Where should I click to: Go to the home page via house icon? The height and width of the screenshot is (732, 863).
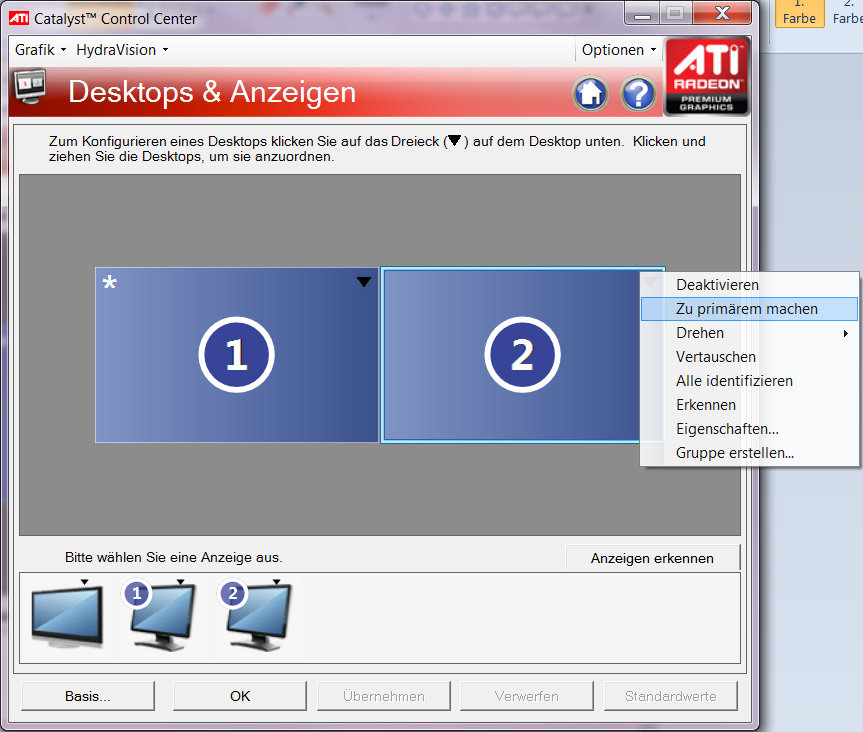(591, 93)
